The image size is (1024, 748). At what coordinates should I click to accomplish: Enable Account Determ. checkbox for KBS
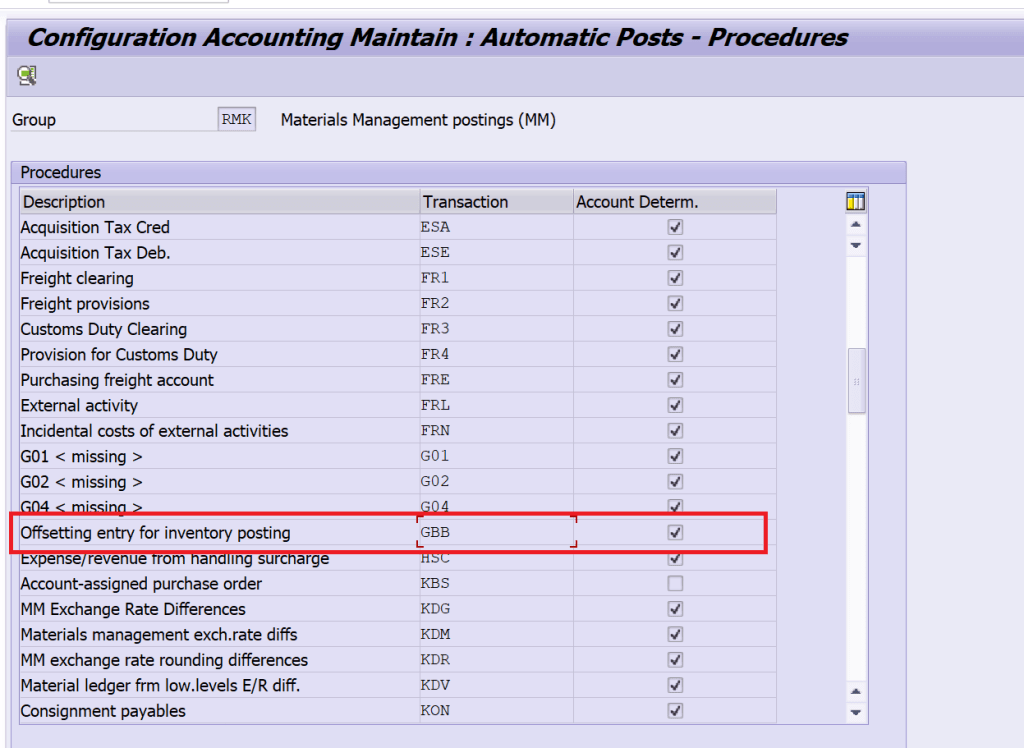pyautogui.click(x=675, y=583)
